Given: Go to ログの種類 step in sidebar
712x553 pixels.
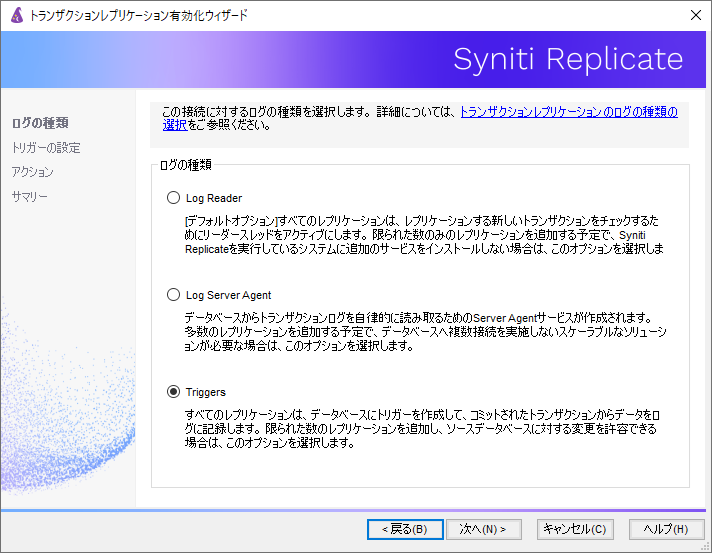Looking at the screenshot, I should click(x=40, y=123).
